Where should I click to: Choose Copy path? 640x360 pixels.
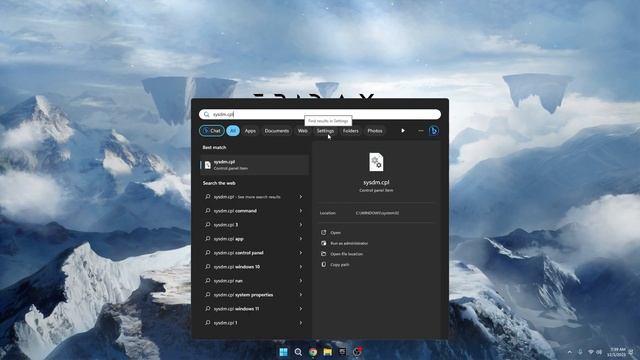coord(340,264)
